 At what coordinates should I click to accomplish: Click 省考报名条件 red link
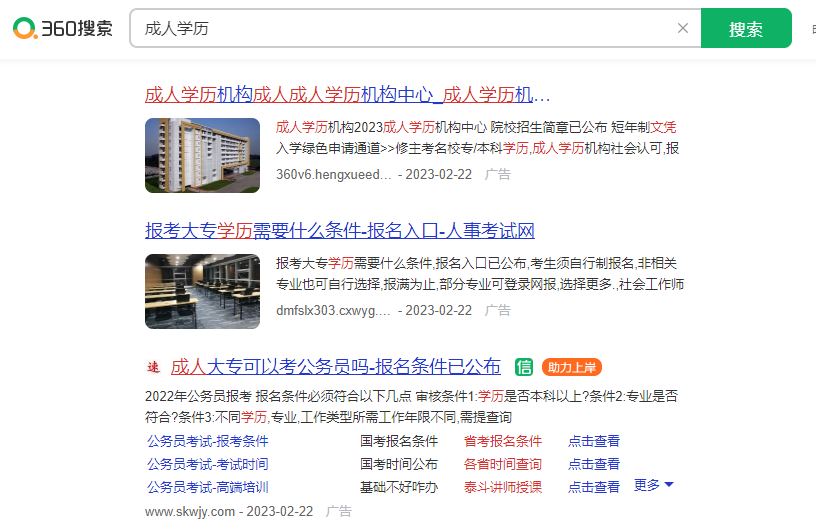pos(503,441)
